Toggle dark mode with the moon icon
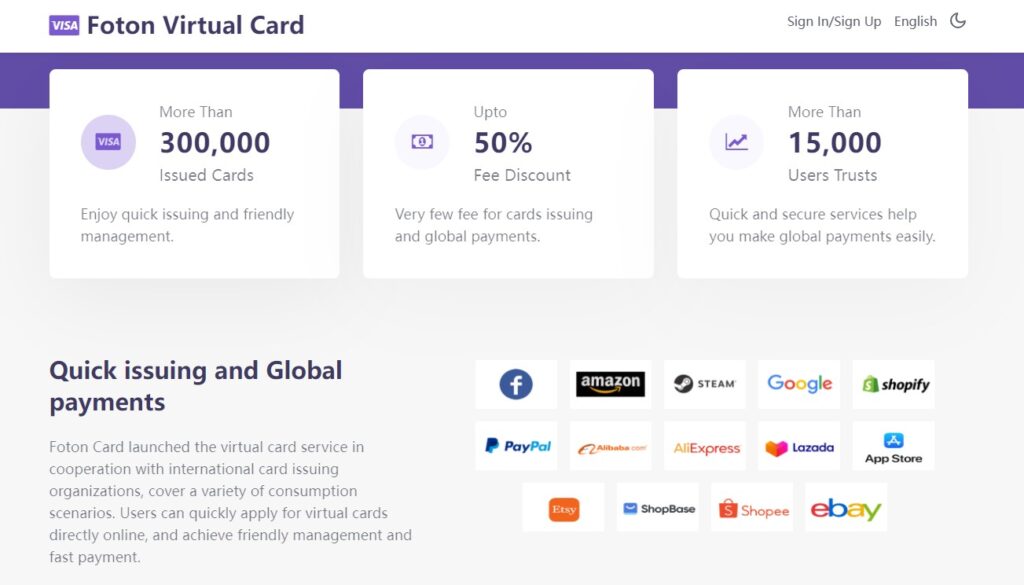 [957, 21]
